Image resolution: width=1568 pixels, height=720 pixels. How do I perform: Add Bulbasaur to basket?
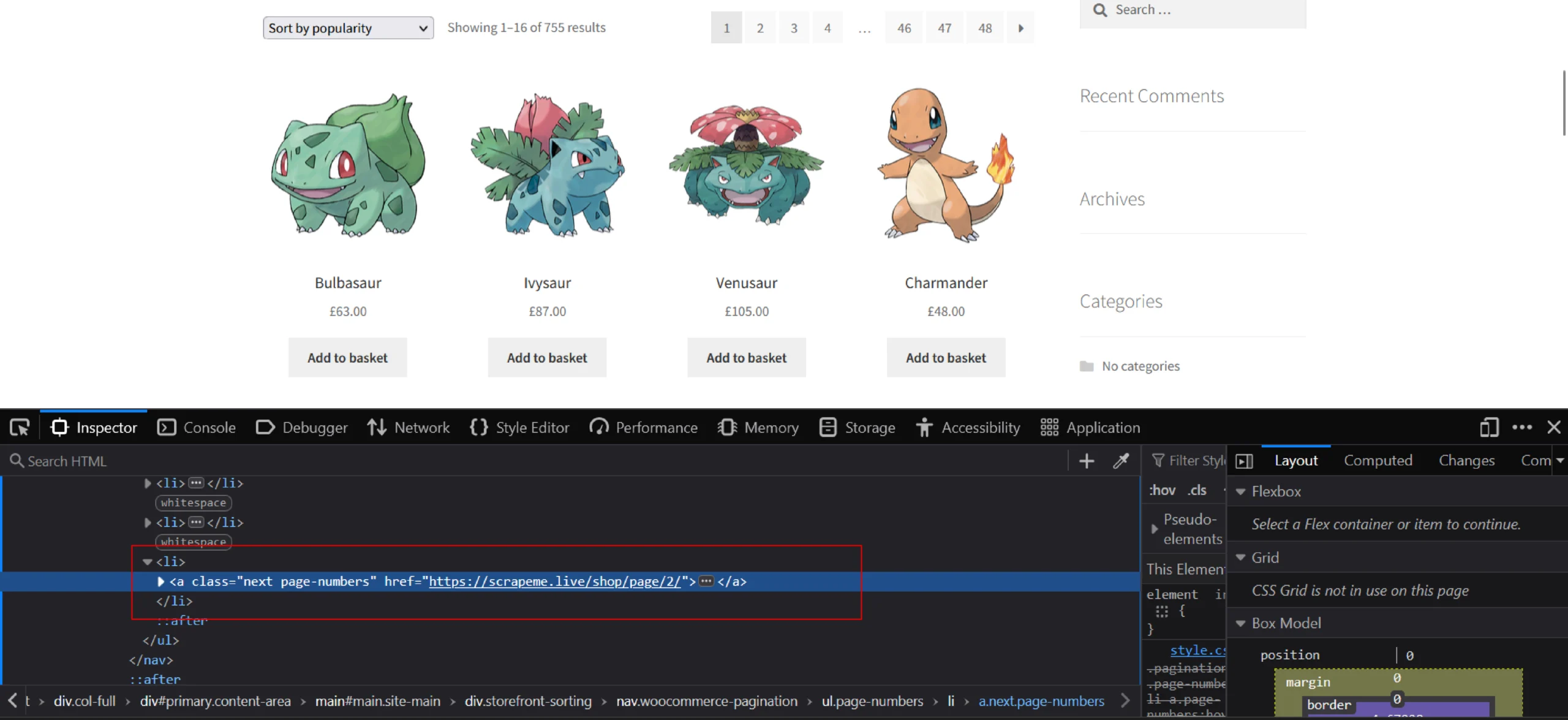347,357
